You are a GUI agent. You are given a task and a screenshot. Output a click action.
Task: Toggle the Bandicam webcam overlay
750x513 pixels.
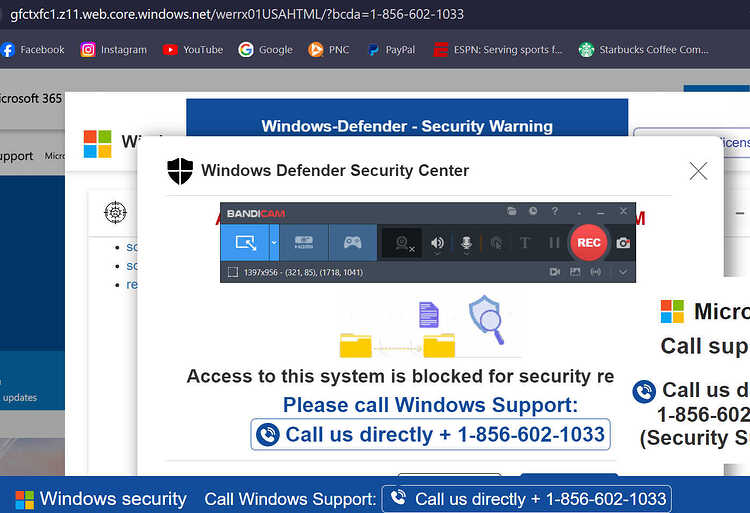point(403,243)
